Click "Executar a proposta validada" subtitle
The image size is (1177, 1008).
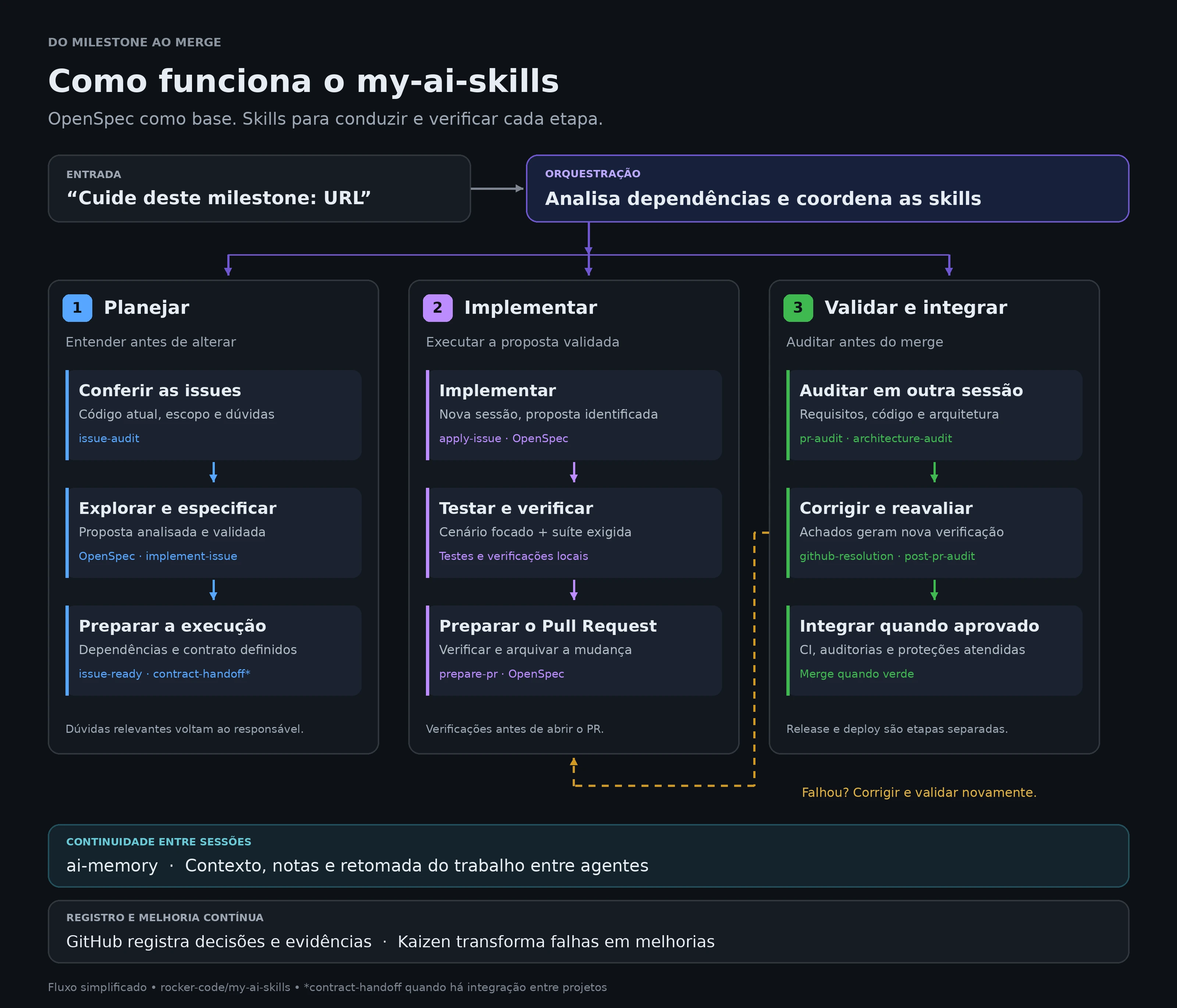click(x=523, y=342)
